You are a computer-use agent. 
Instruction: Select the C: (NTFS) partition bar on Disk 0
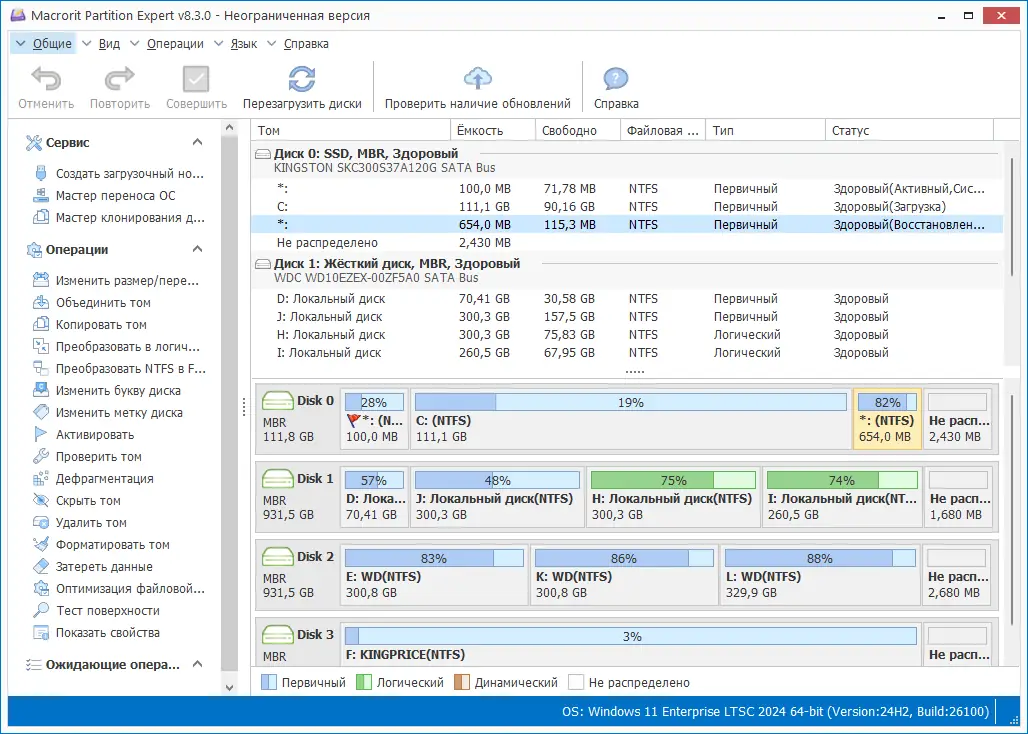pyautogui.click(x=630, y=418)
